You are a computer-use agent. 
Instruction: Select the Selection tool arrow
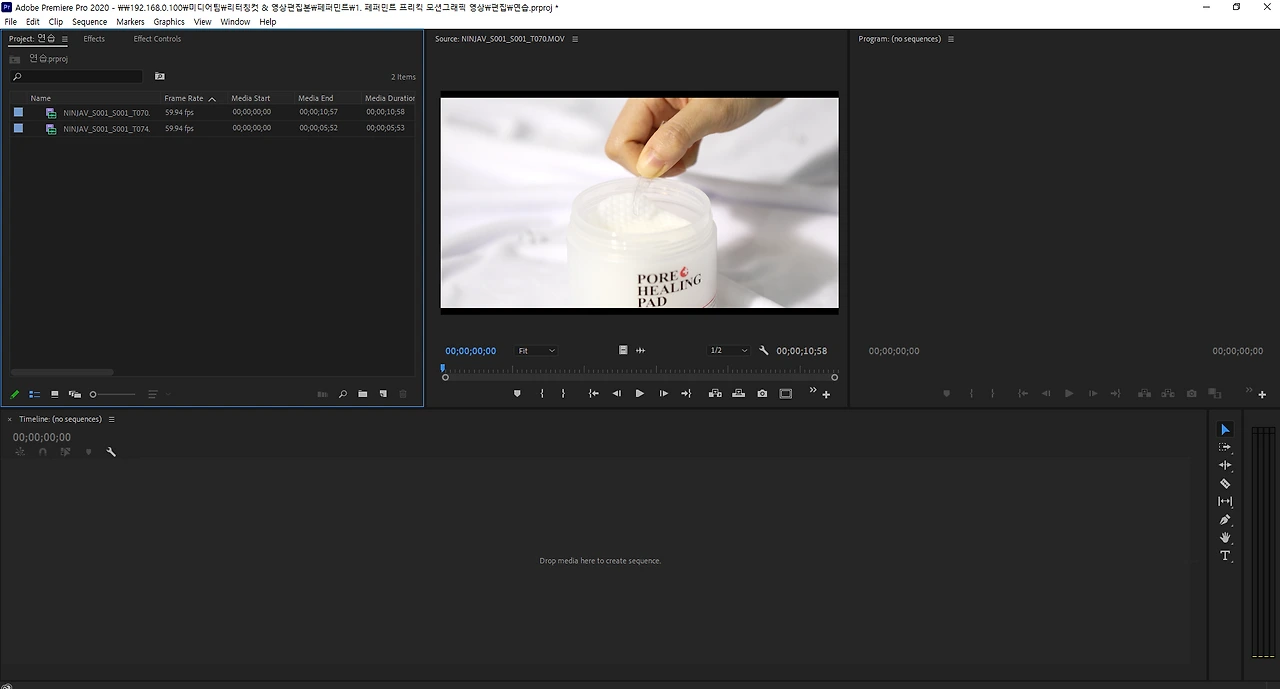(x=1225, y=429)
